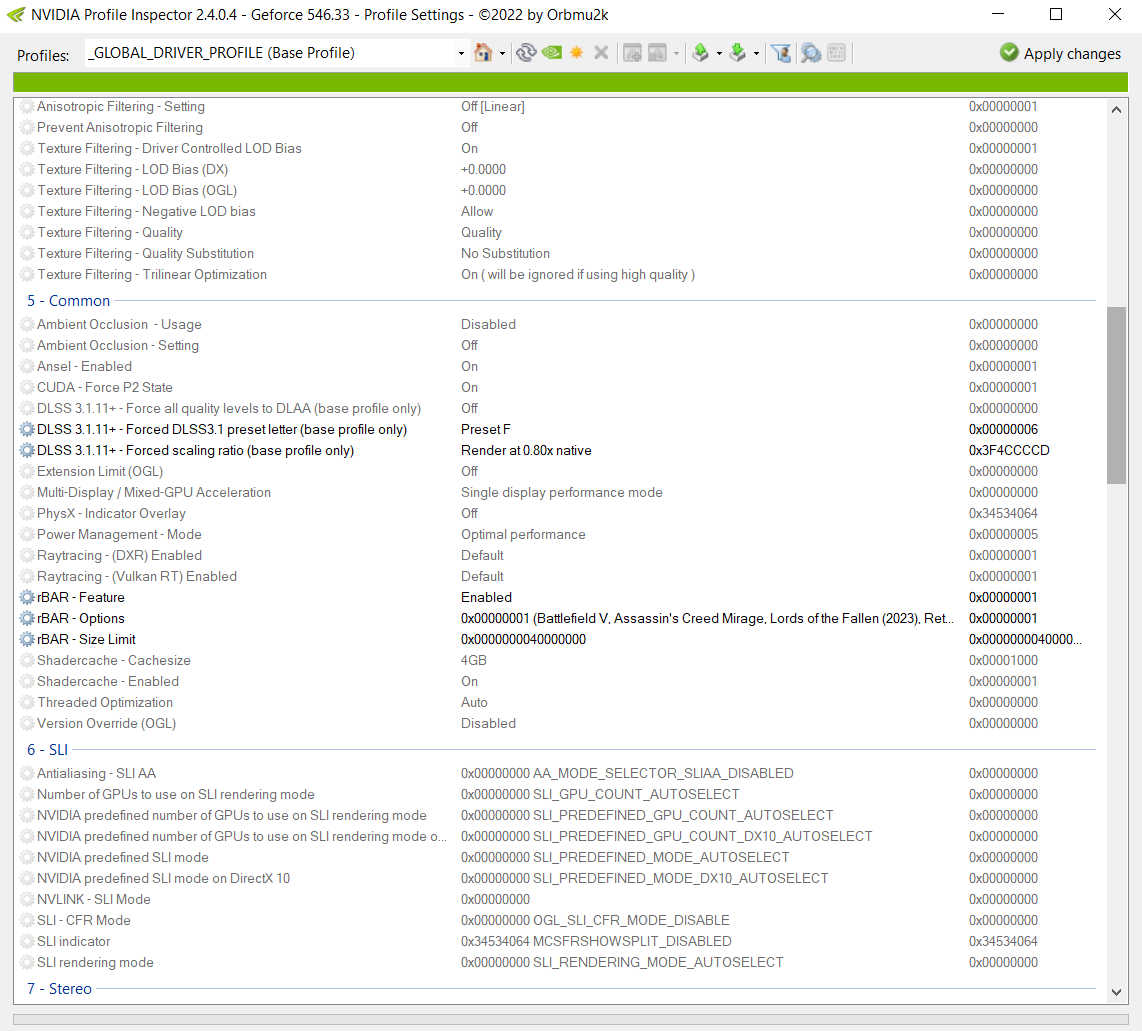This screenshot has height=1031, width=1142.
Task: Select the SLI - CFR Mode row
Action: pyautogui.click(x=557, y=920)
